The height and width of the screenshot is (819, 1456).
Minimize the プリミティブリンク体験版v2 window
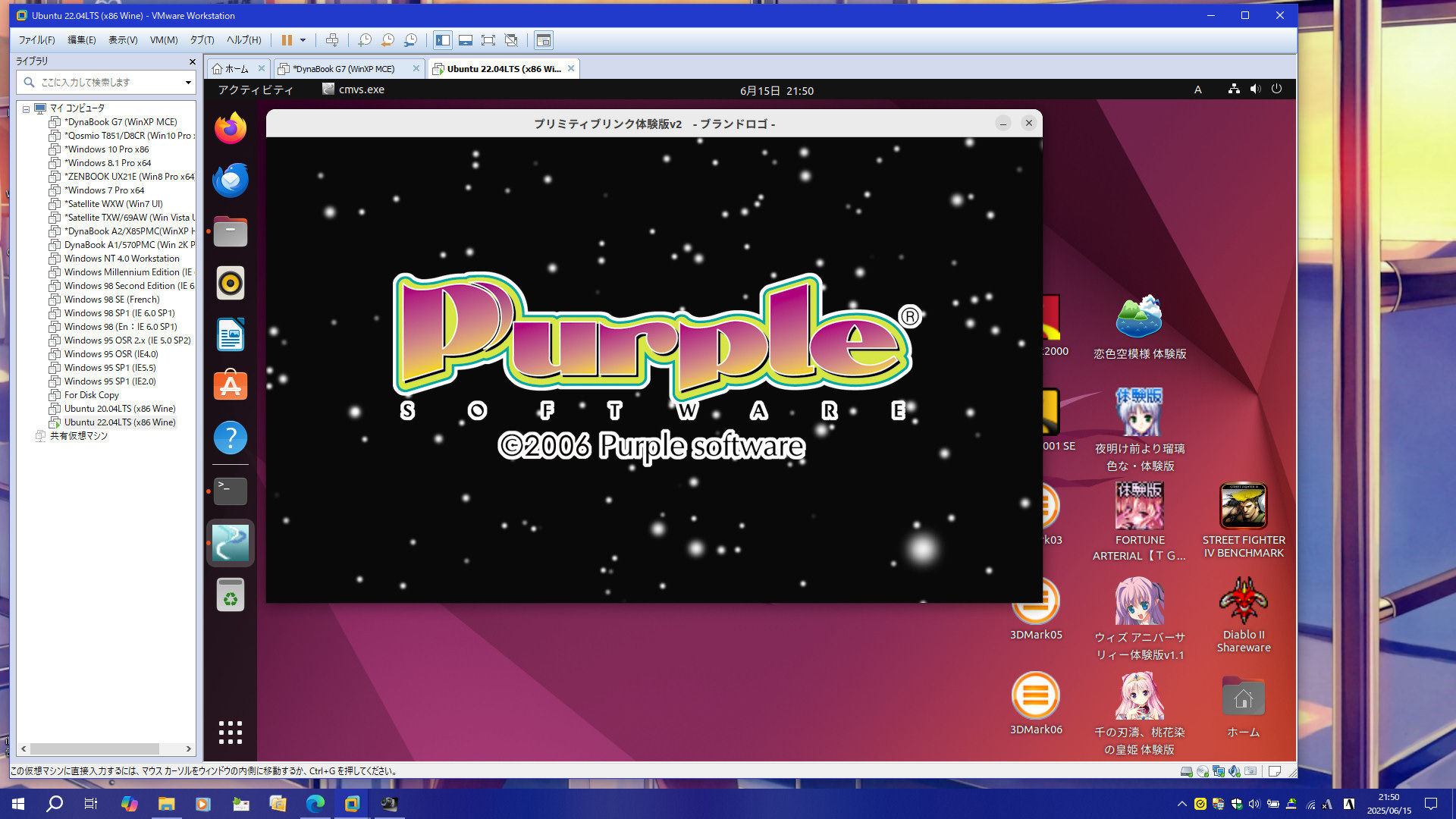(1003, 123)
